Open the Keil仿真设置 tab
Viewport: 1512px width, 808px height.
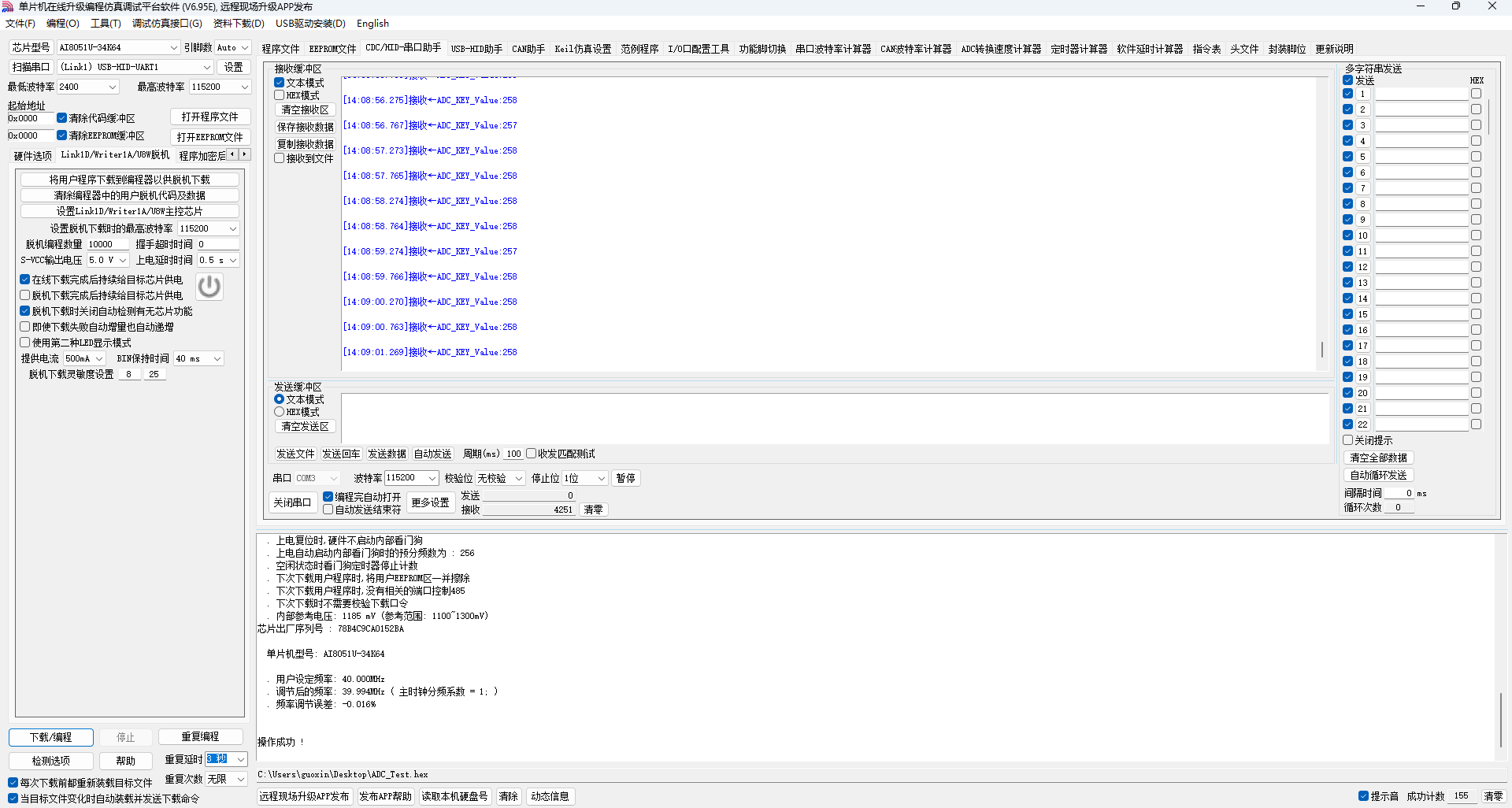(583, 49)
